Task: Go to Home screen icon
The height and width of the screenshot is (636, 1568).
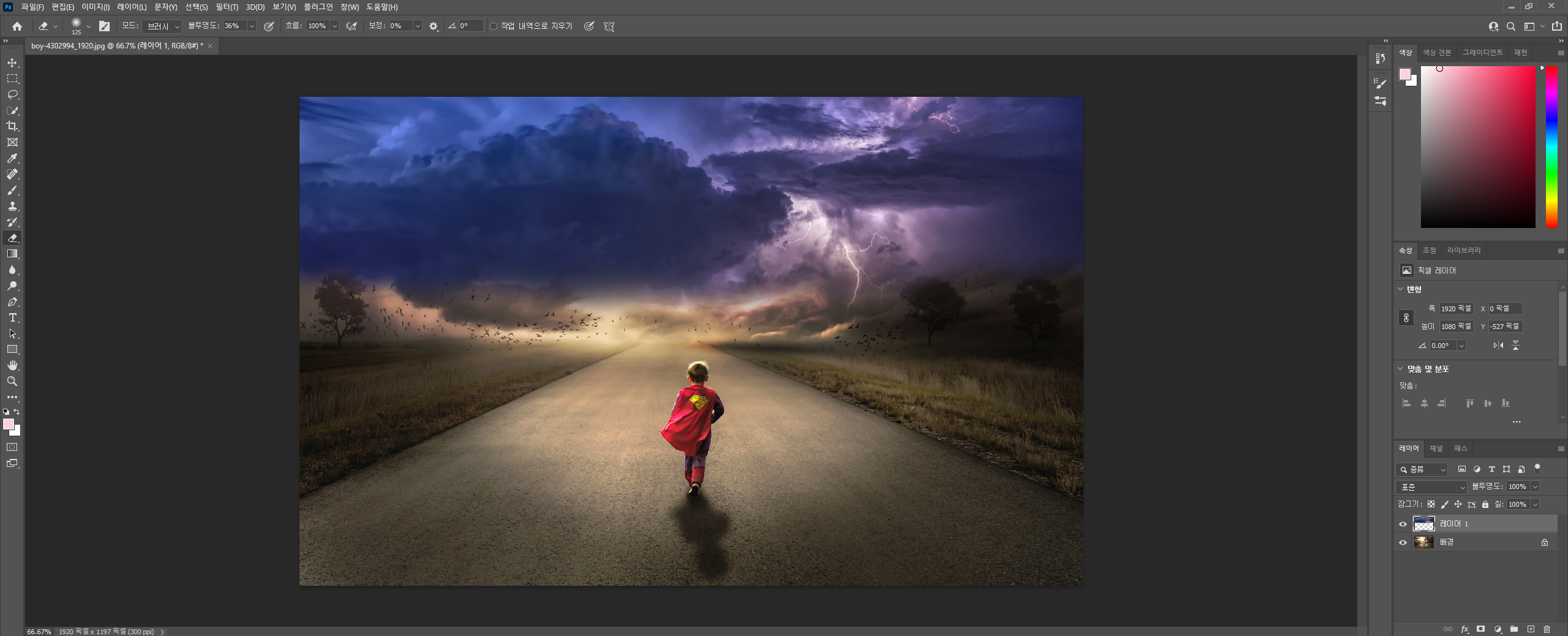Action: (17, 26)
